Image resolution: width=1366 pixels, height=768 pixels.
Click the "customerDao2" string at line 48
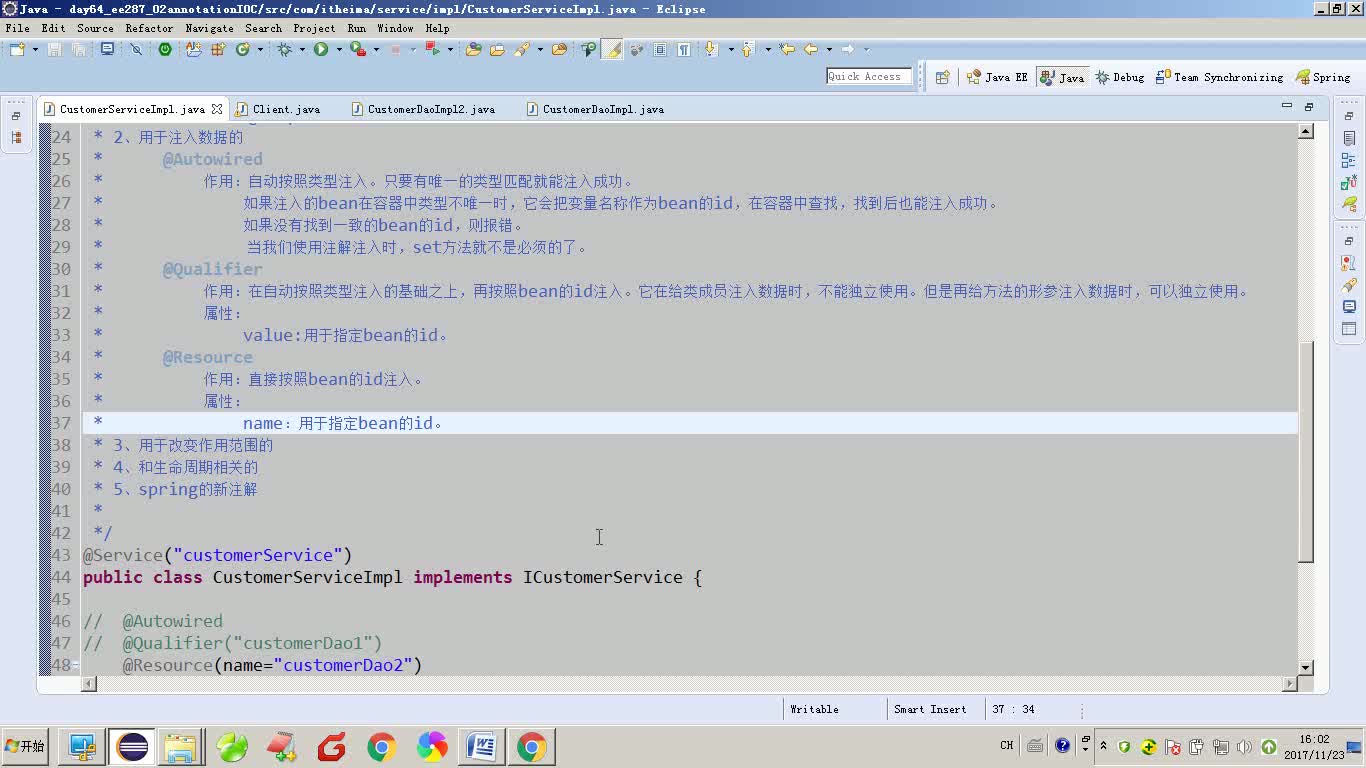[343, 665]
